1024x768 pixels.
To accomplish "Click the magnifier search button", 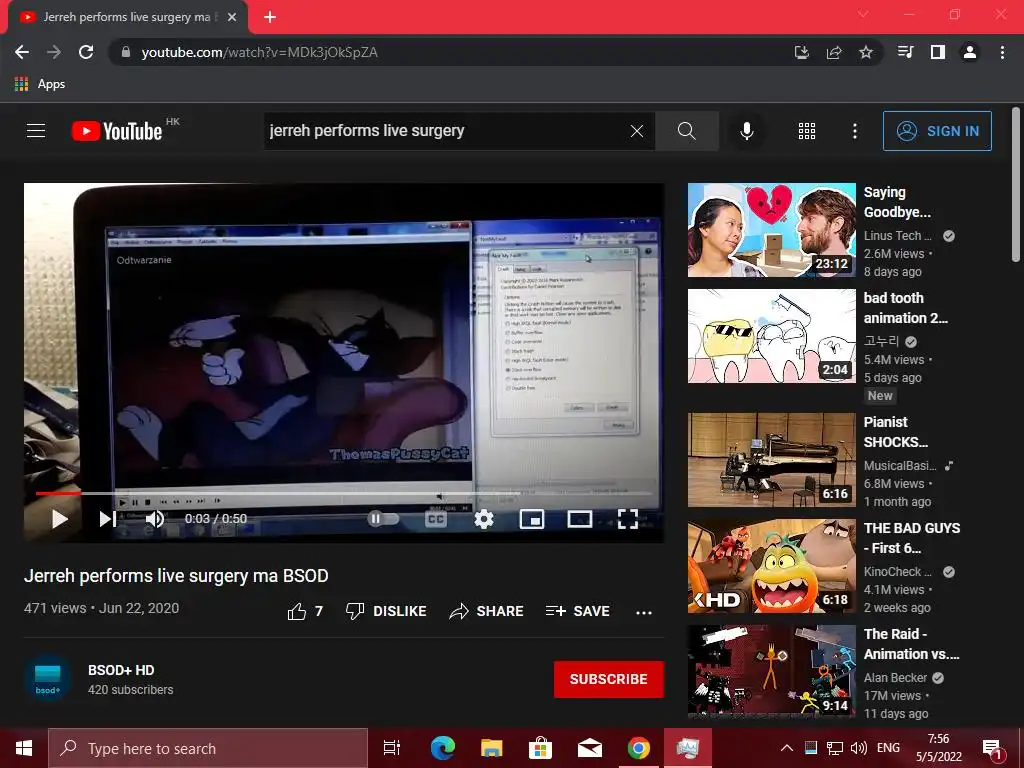I will pos(686,131).
